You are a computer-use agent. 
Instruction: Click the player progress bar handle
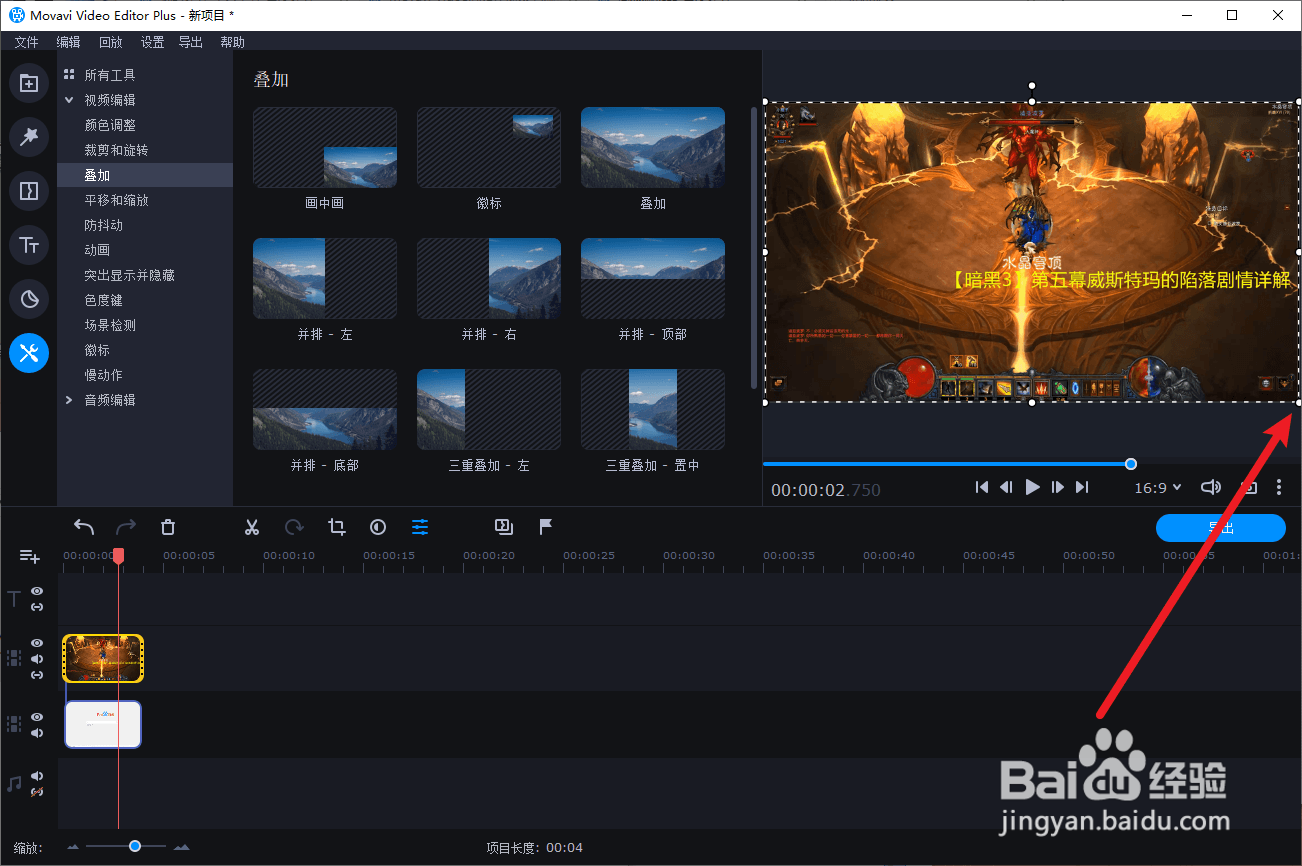click(1131, 464)
